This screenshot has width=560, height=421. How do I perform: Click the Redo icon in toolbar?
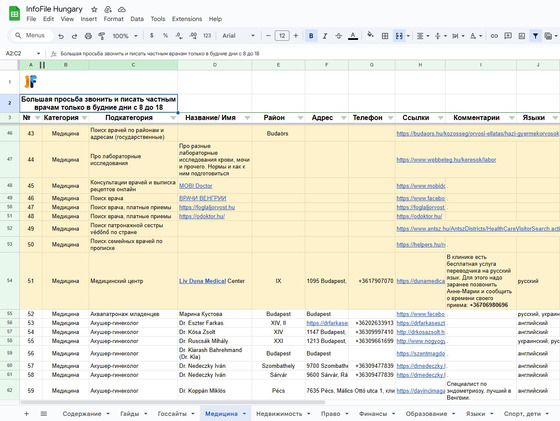tap(74, 36)
